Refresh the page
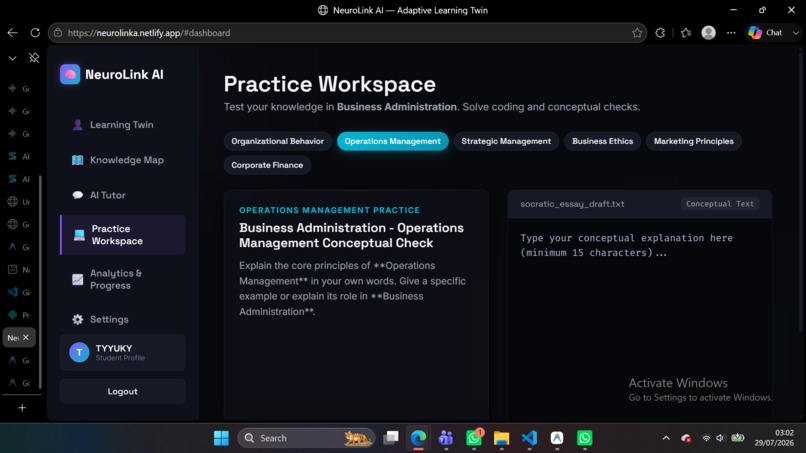This screenshot has width=806, height=453. pyautogui.click(x=35, y=33)
